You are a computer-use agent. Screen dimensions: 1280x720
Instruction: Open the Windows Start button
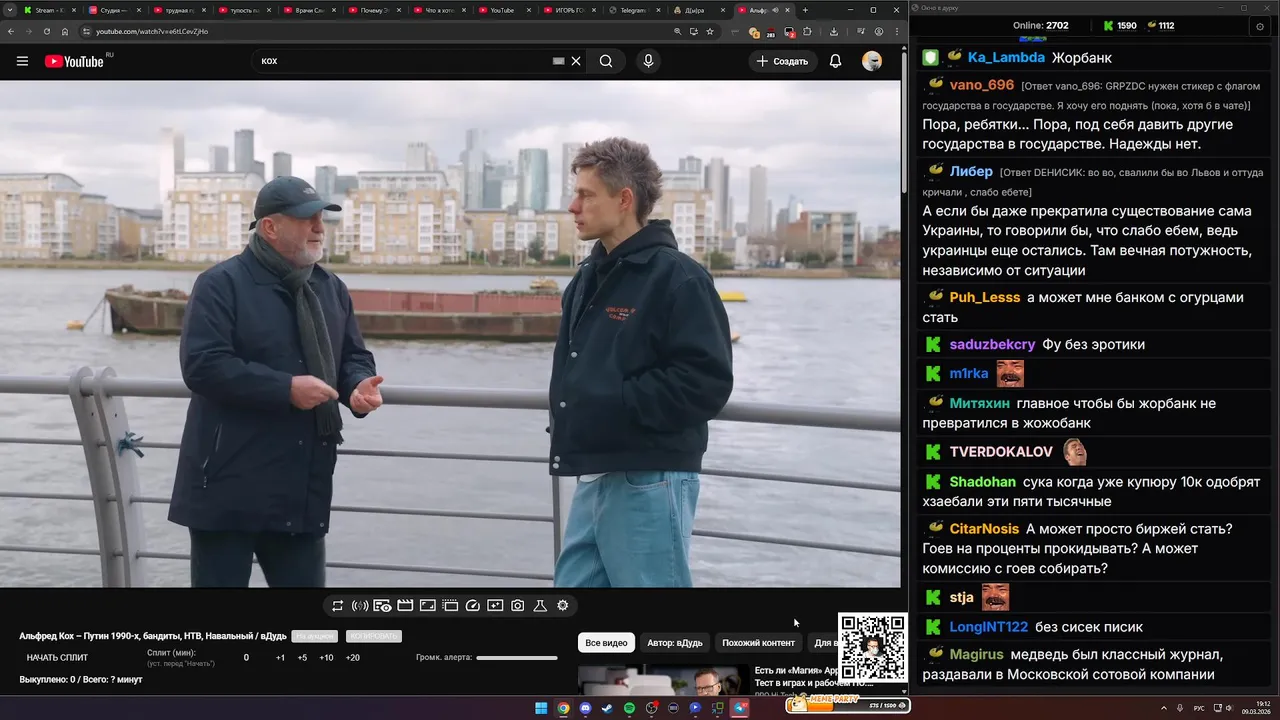click(541, 708)
